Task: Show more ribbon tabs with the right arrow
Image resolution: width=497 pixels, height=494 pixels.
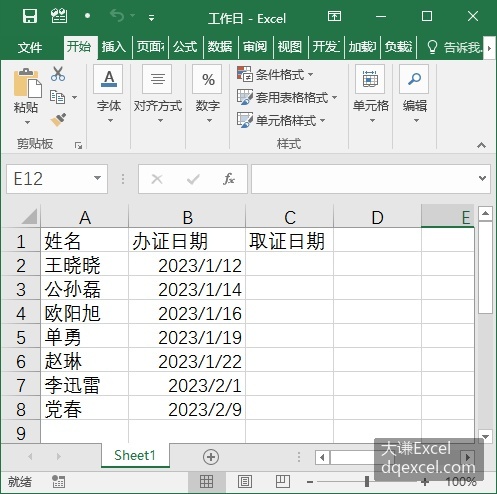Action: (x=489, y=48)
